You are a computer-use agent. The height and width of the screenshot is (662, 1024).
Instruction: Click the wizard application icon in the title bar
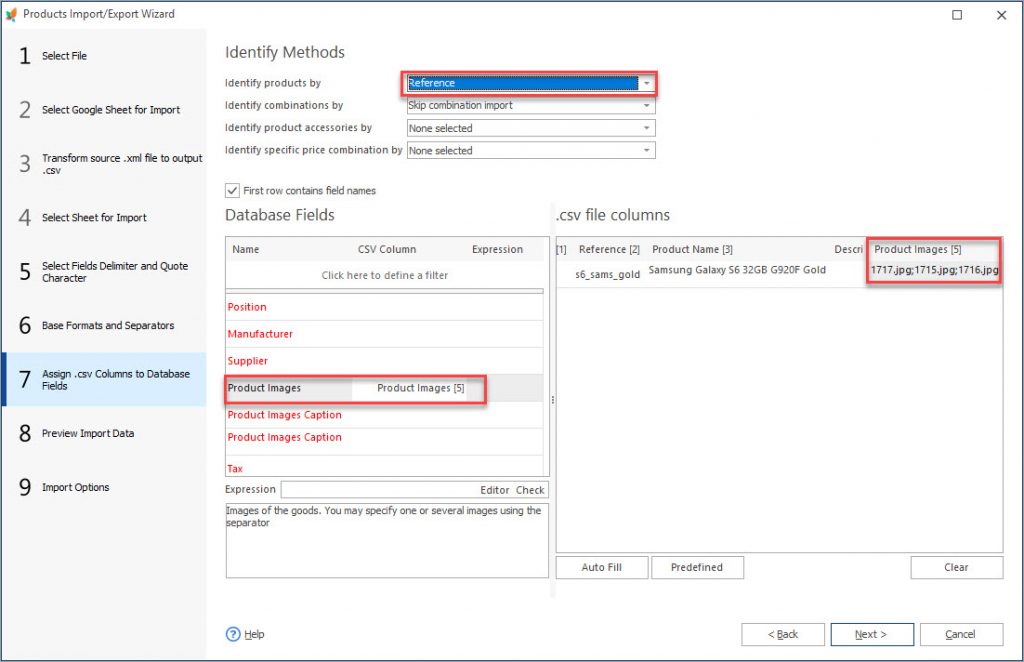tap(12, 13)
